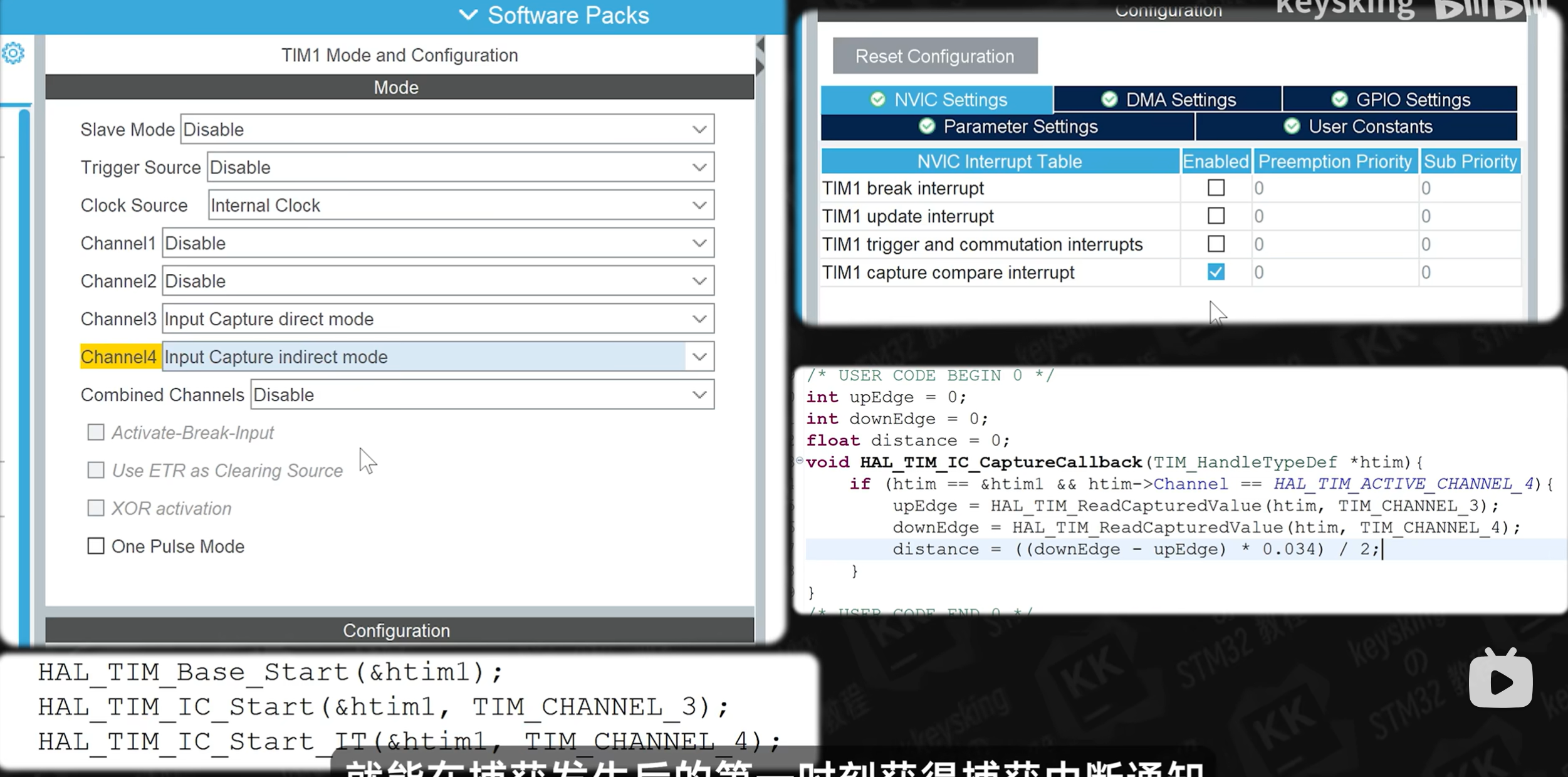Click the green check on DMA Settings
The width and height of the screenshot is (1568, 777).
pyautogui.click(x=1109, y=100)
